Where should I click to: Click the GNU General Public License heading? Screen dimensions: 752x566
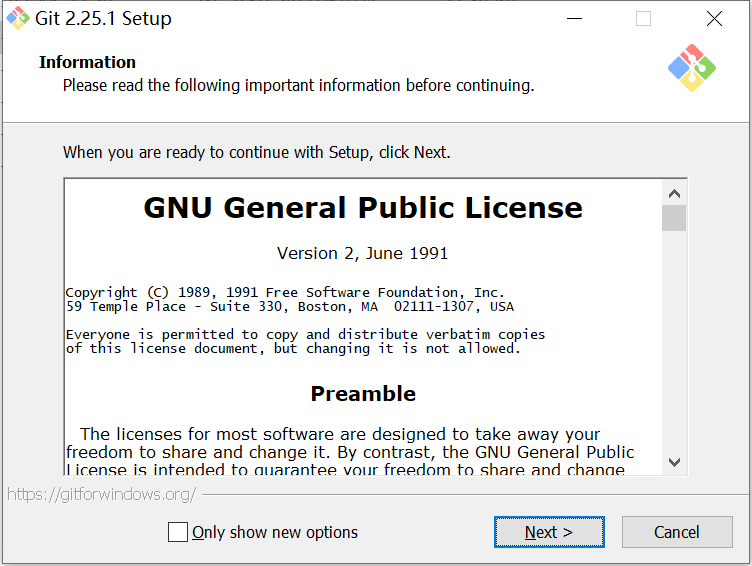(363, 208)
